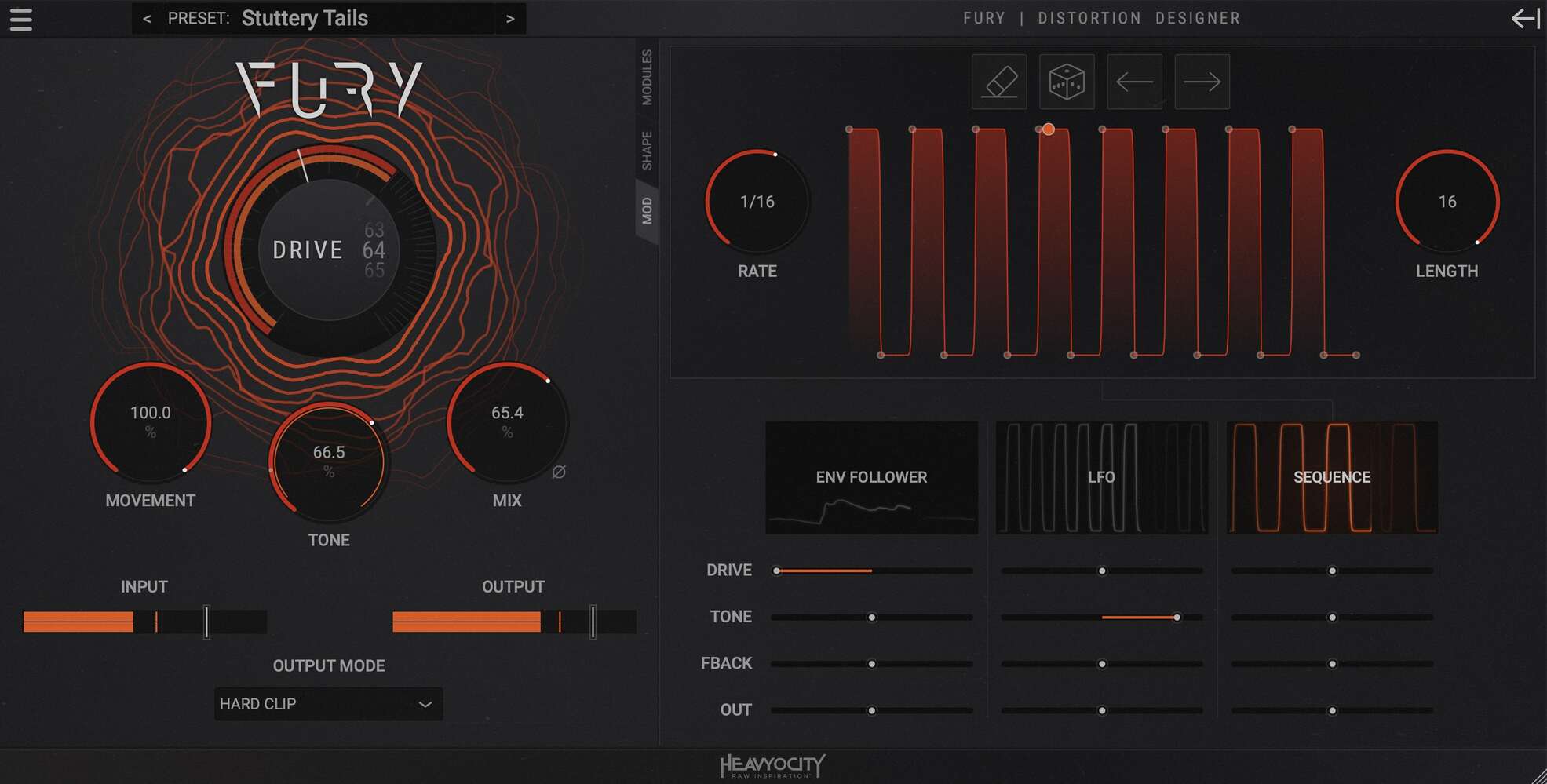Activate the ENV FOLLOWER modulation source
The height and width of the screenshot is (784, 1547).
pos(871,476)
